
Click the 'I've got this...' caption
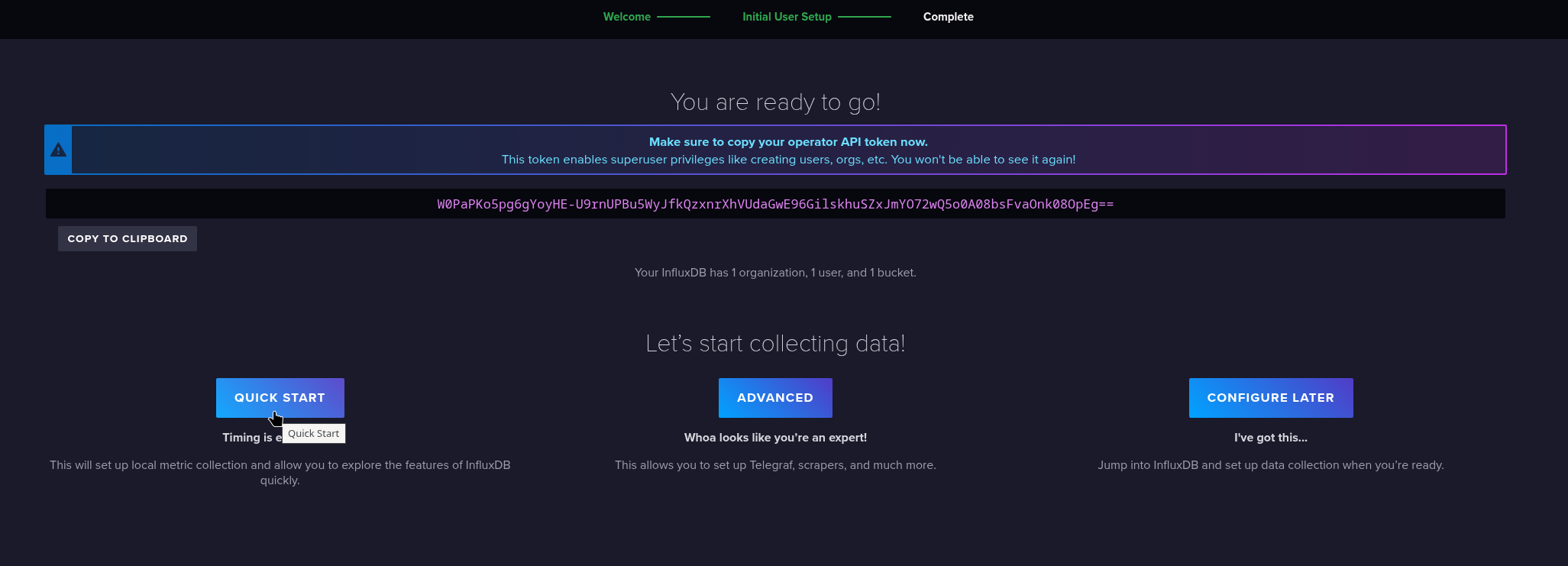coord(1270,438)
